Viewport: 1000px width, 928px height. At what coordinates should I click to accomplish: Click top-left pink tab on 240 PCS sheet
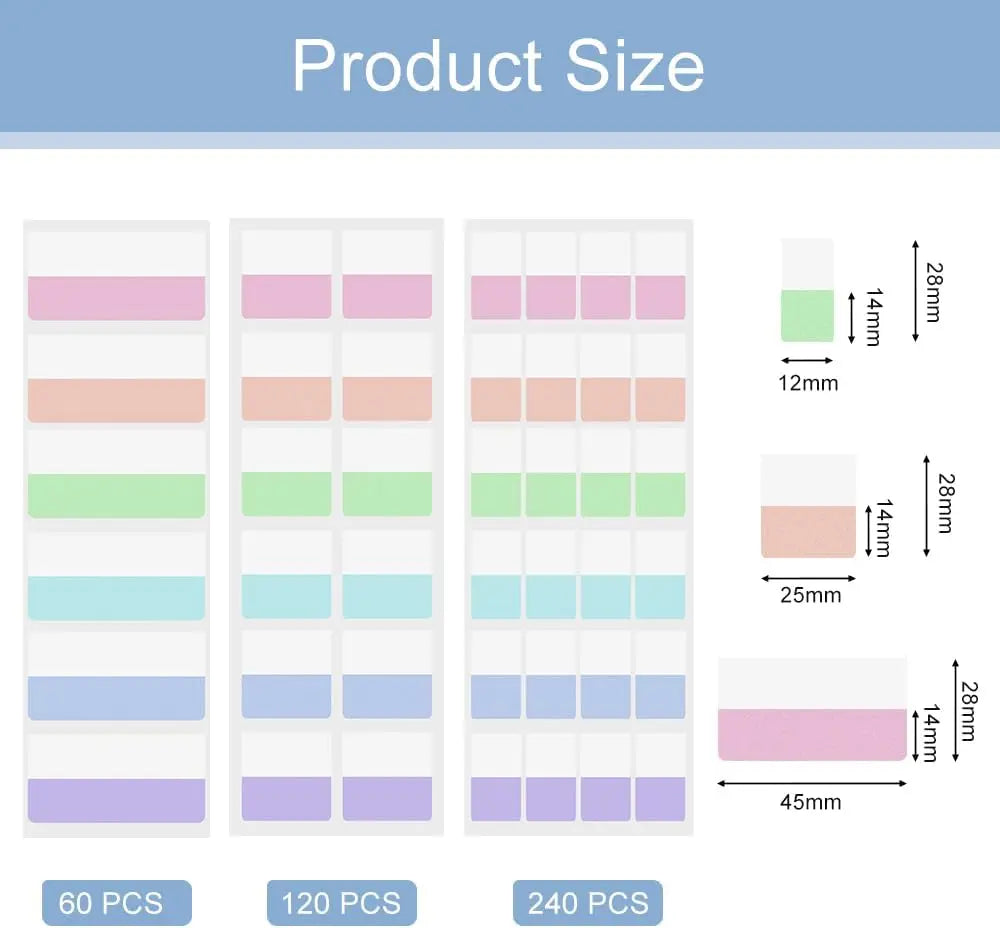pyautogui.click(x=496, y=297)
